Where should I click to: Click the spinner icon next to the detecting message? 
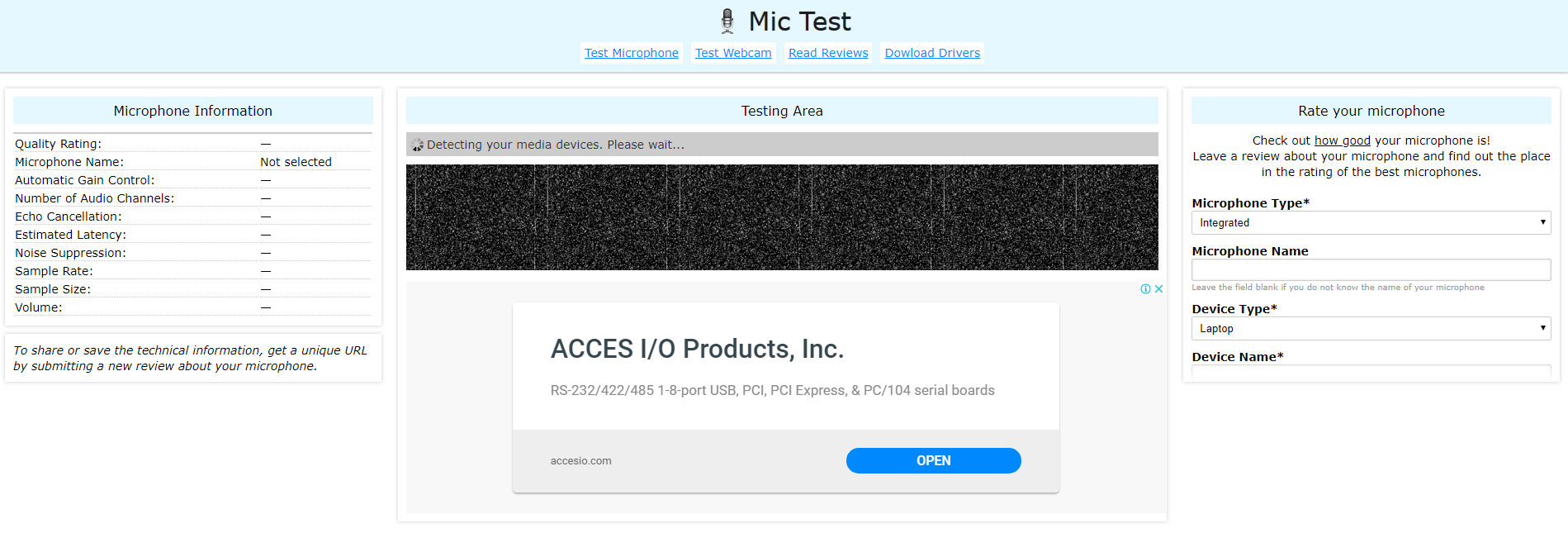[416, 144]
